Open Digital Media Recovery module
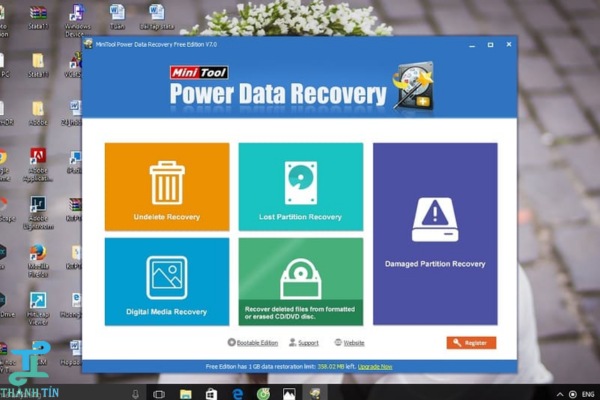 click(166, 281)
